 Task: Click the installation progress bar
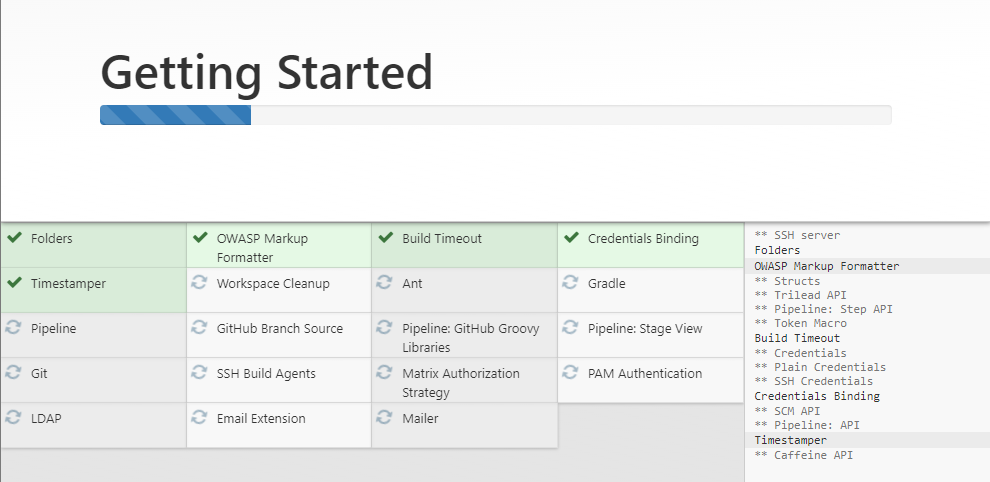point(495,115)
